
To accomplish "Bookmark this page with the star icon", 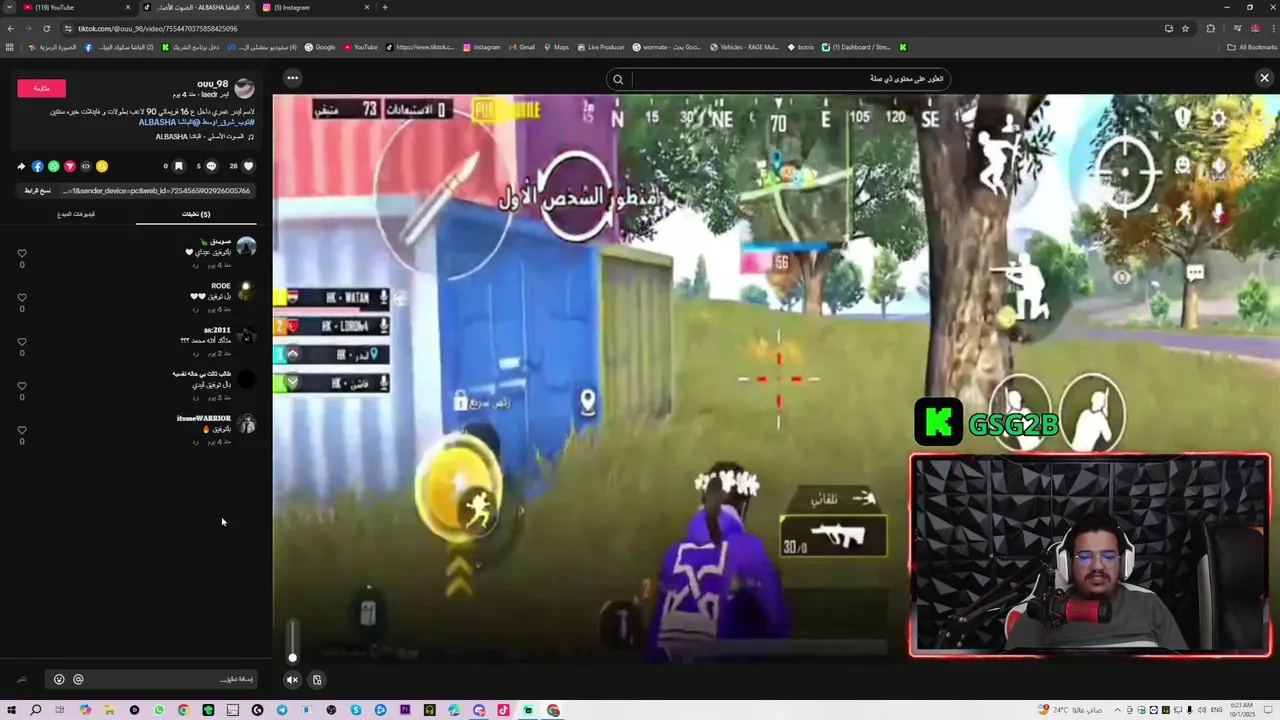I will click(x=1185, y=28).
